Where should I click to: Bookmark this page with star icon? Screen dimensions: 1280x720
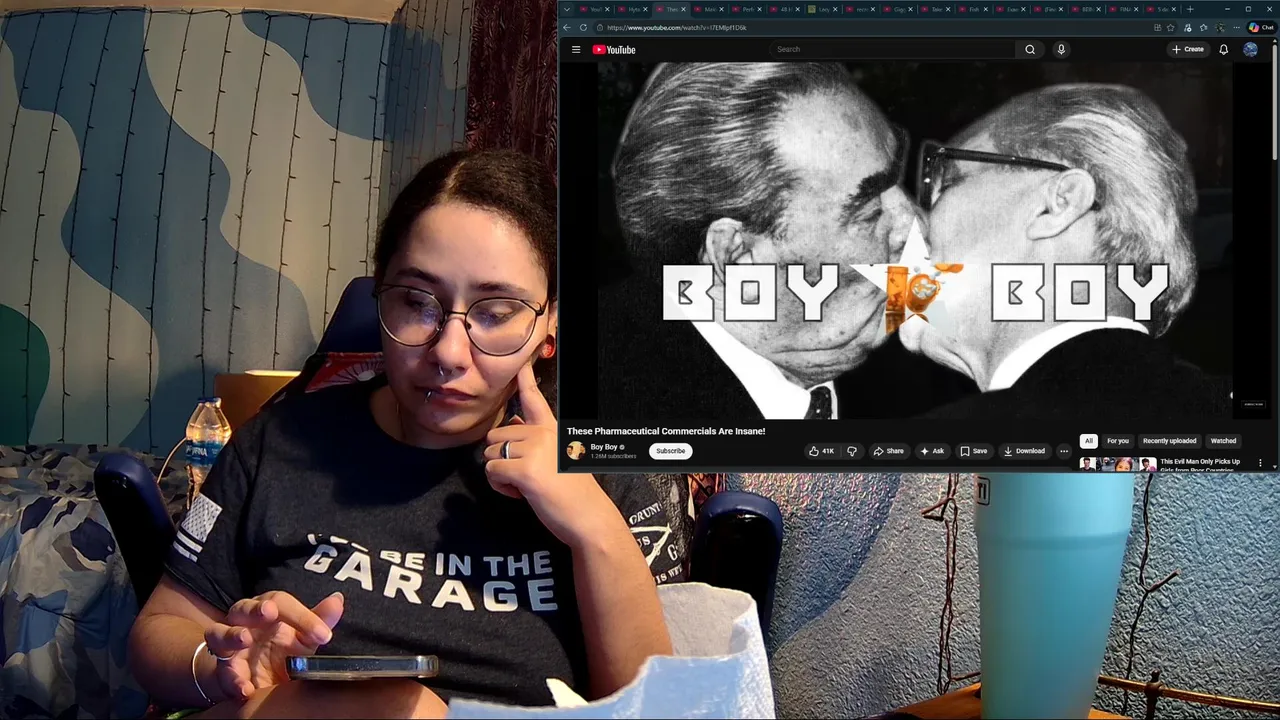click(1170, 27)
